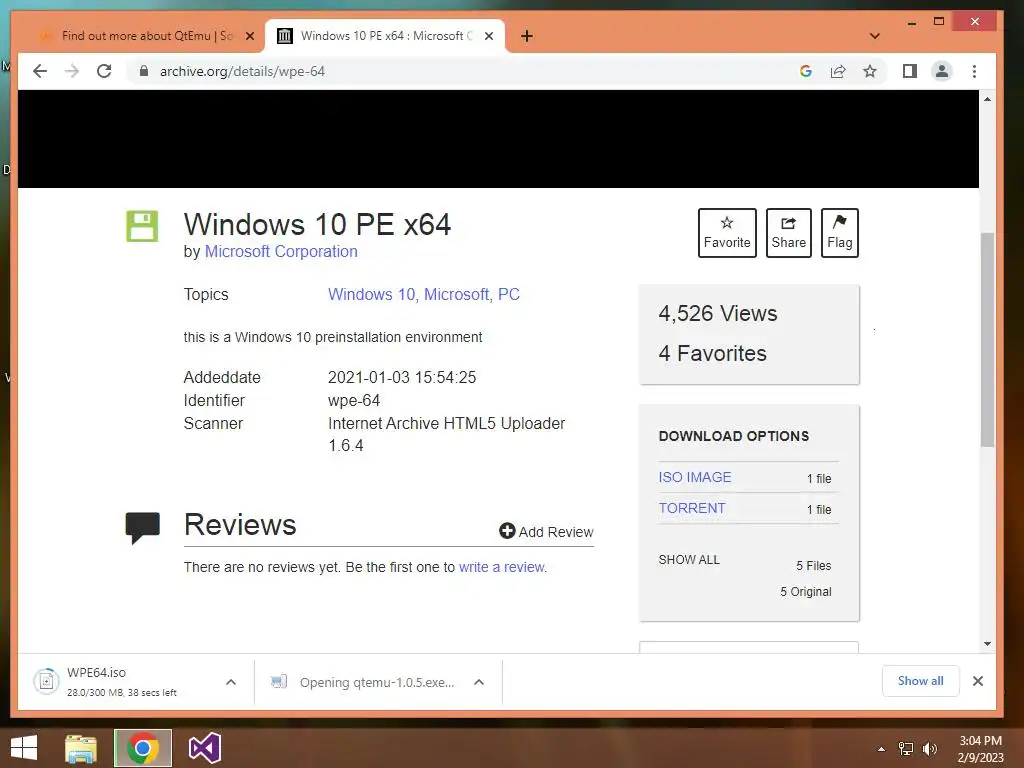
Task: Download the TORRENT file
Action: pyautogui.click(x=692, y=508)
